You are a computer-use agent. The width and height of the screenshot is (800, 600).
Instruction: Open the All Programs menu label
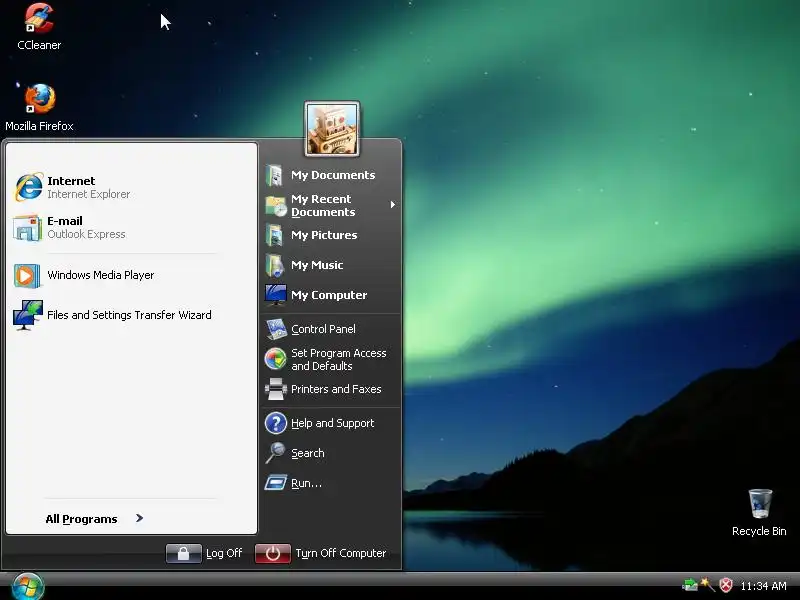[81, 519]
